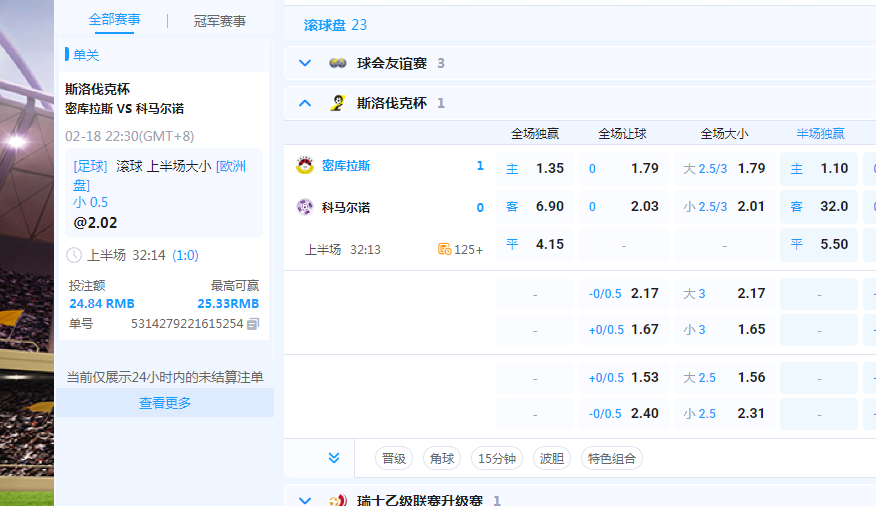
Task: Expand the 瑞士乙级联赛升级赛 section
Action: (305, 499)
